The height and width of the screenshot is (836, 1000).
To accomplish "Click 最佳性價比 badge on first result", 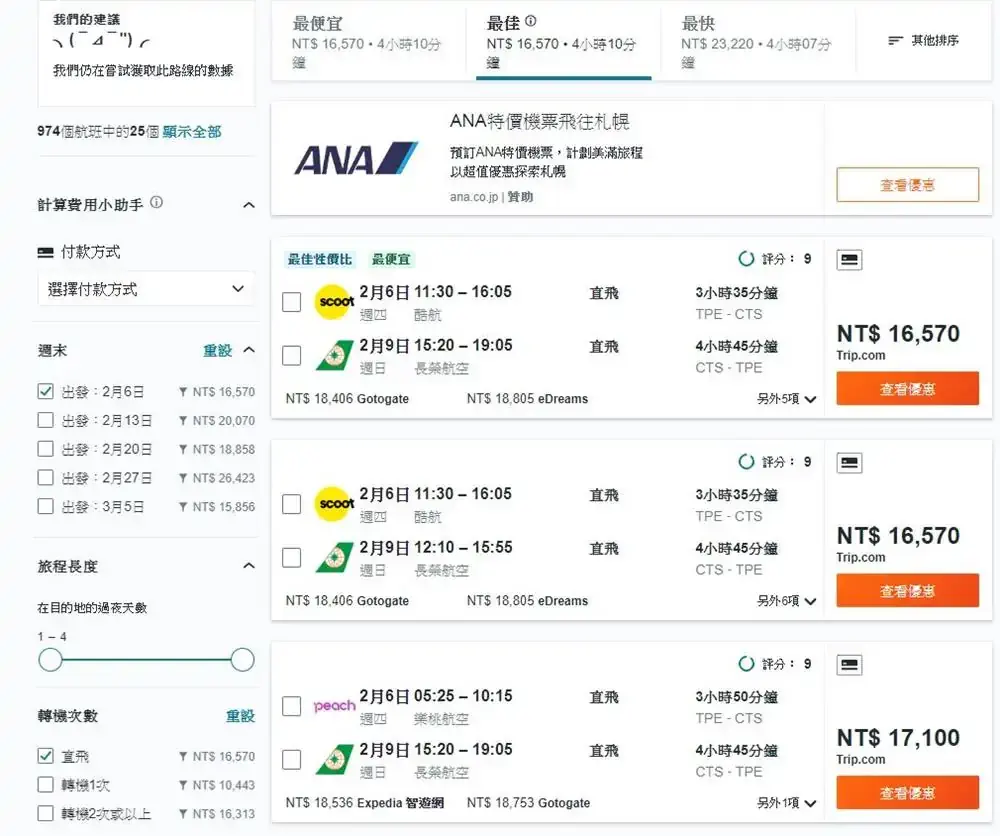I will (x=320, y=259).
